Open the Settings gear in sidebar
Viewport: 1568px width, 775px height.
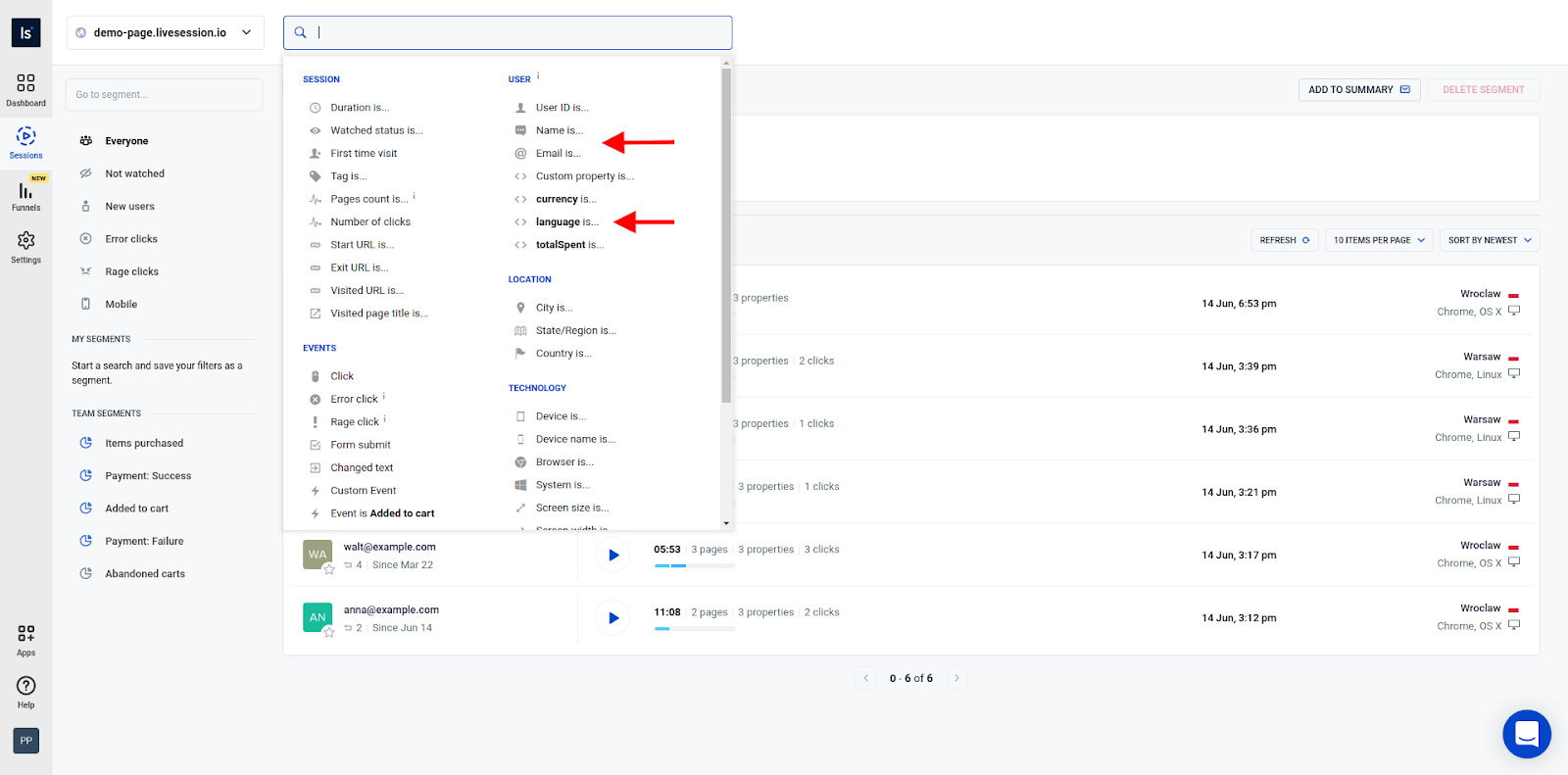coord(25,247)
